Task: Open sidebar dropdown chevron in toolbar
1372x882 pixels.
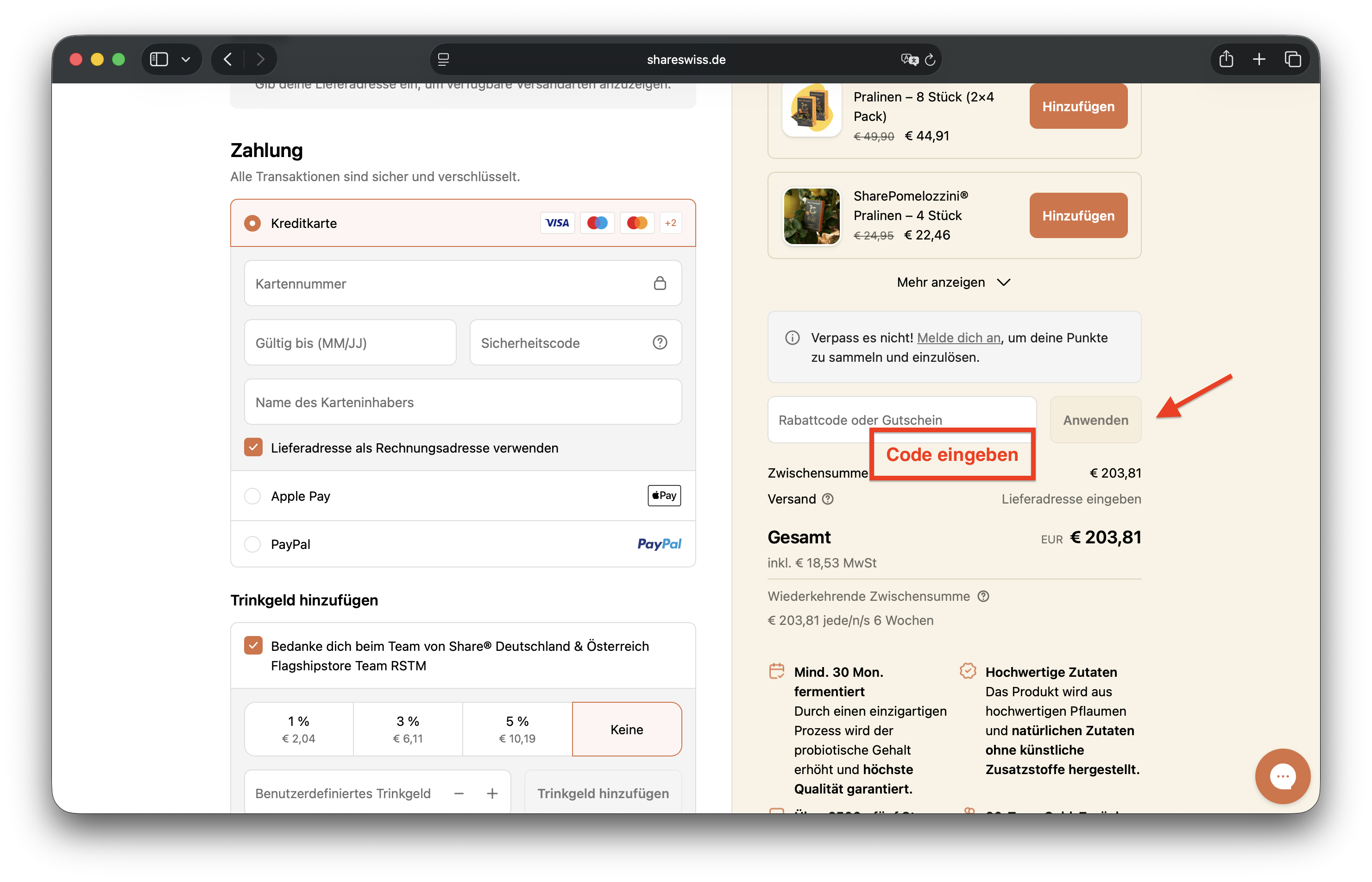Action: (x=186, y=60)
